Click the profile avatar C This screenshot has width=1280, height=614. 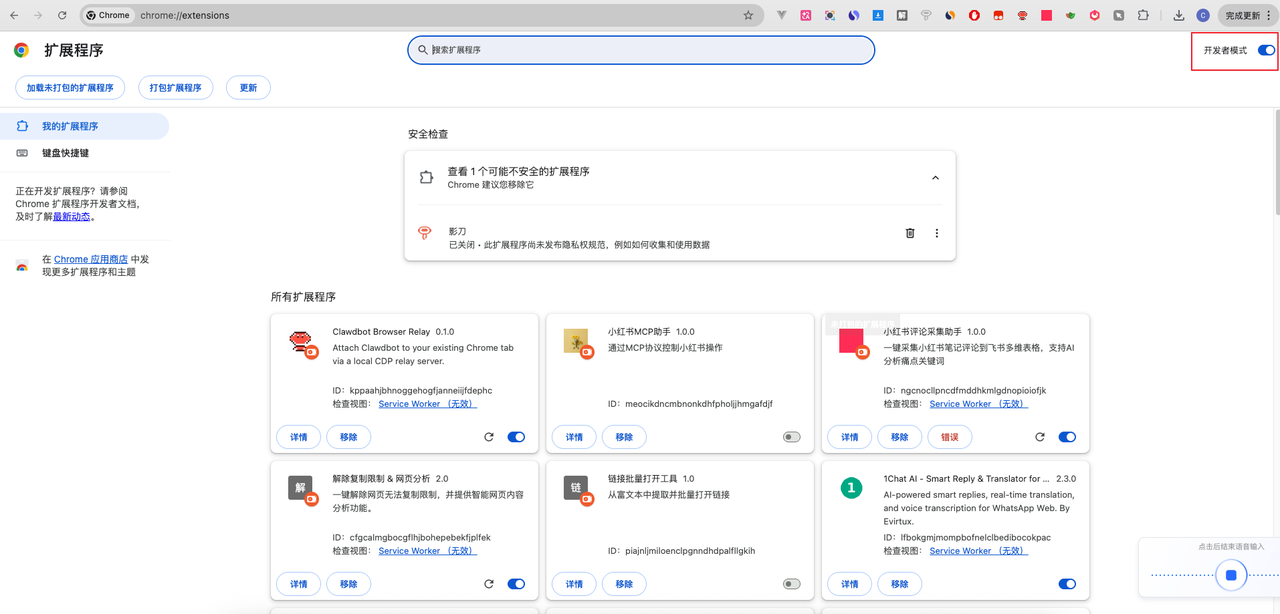click(1203, 15)
